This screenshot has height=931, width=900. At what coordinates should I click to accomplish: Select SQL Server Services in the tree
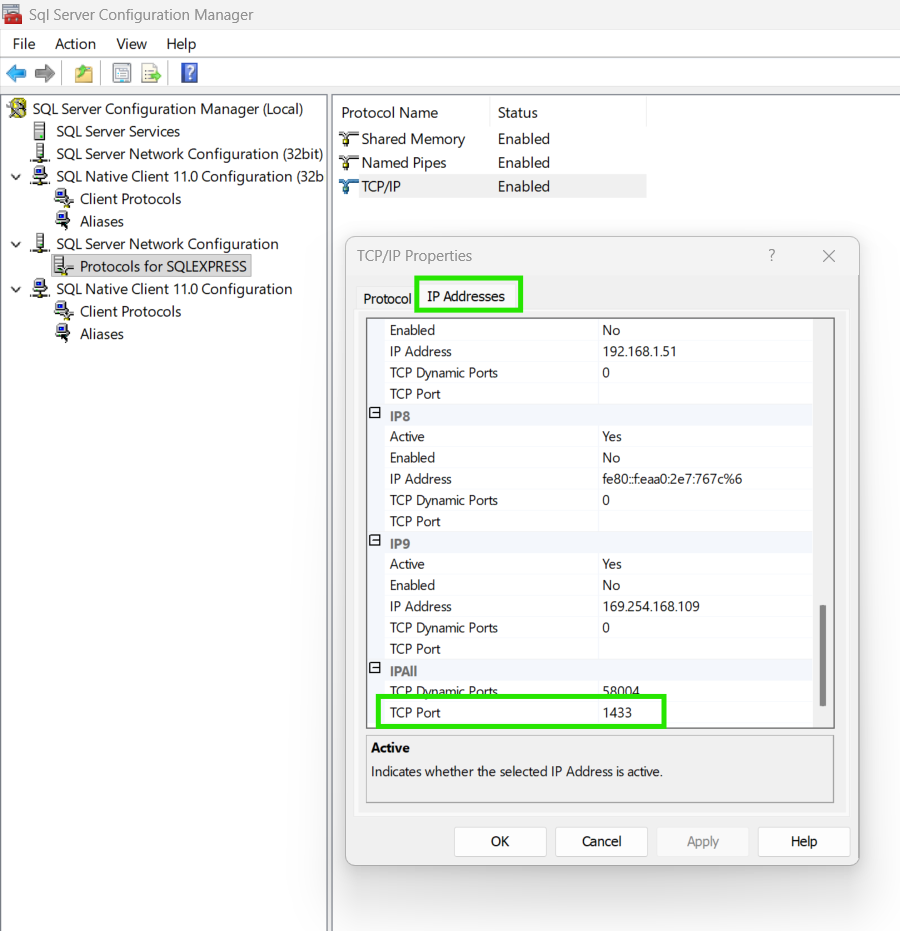[116, 131]
